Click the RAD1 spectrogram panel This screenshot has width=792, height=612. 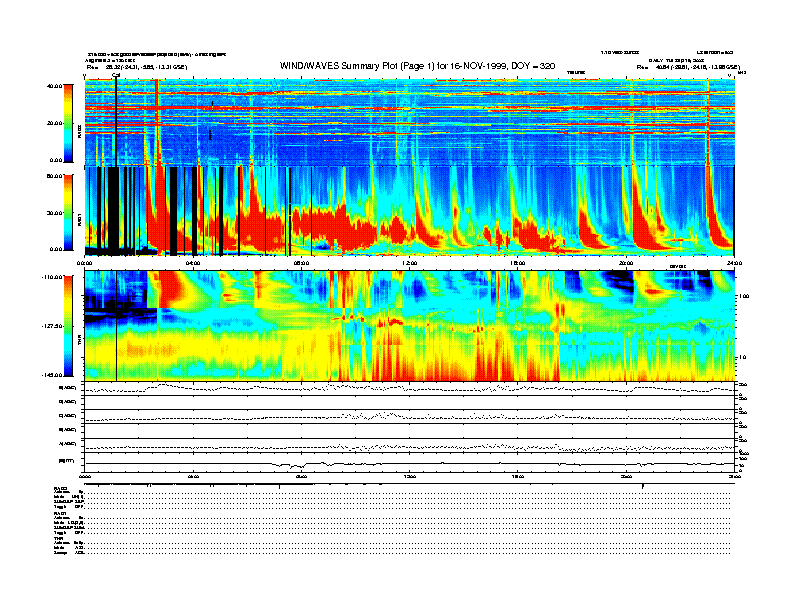point(409,211)
